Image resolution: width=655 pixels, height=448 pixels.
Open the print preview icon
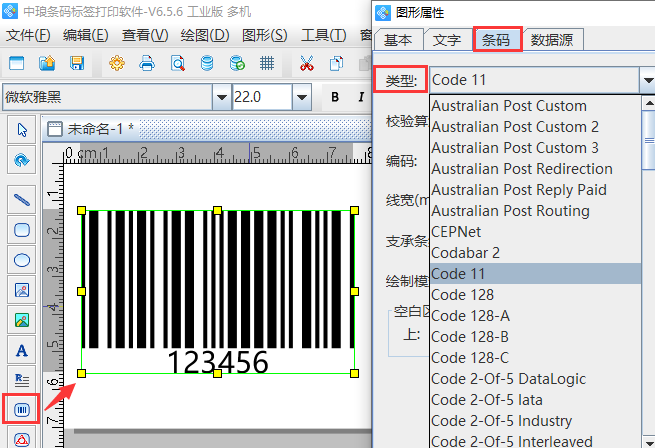tap(177, 64)
